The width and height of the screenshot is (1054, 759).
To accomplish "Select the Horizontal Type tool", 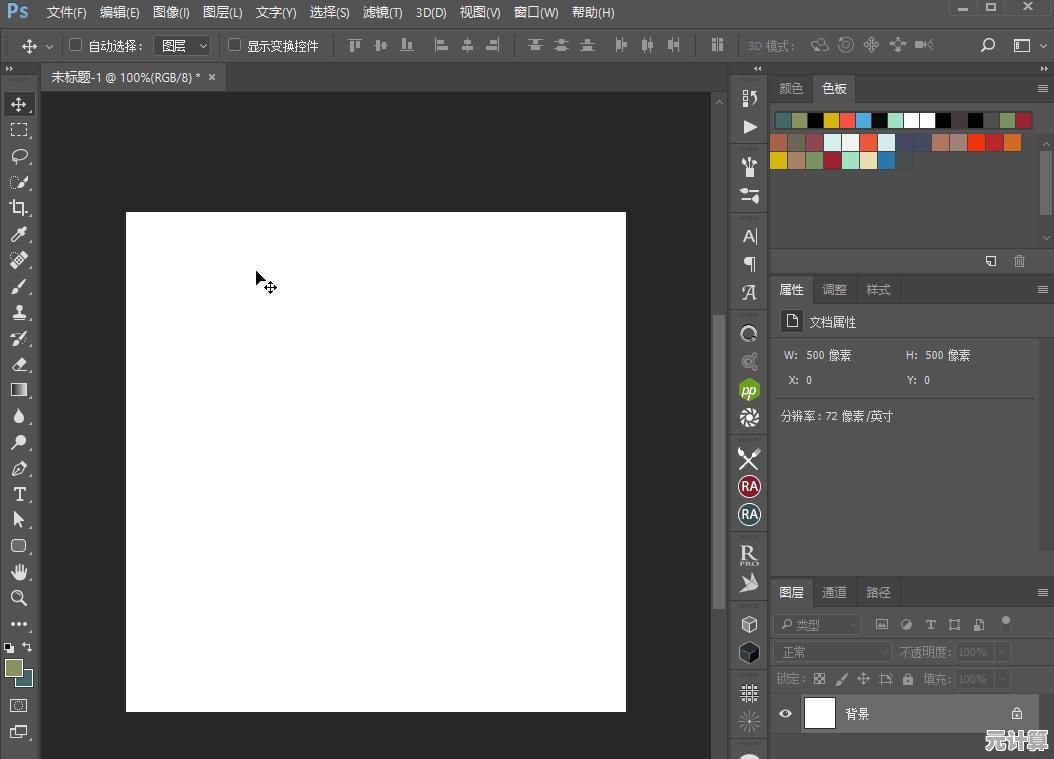I will (19, 494).
